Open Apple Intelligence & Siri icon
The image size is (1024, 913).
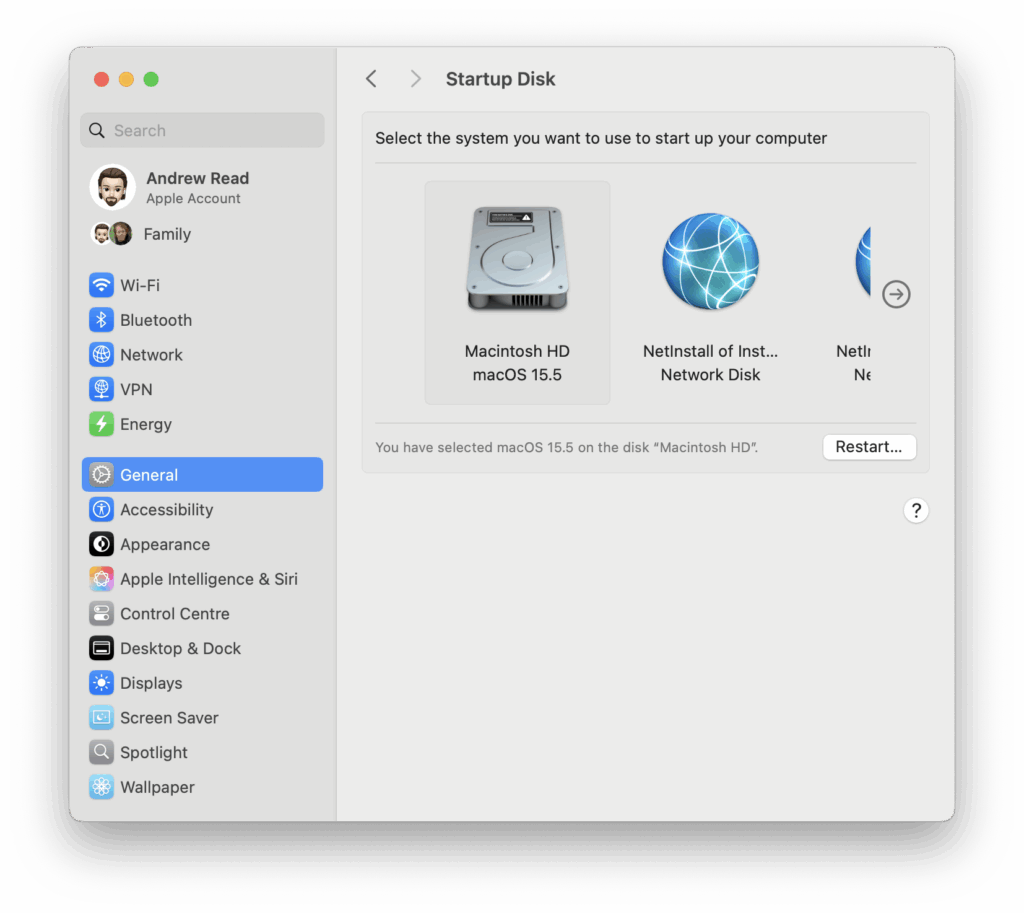[101, 579]
